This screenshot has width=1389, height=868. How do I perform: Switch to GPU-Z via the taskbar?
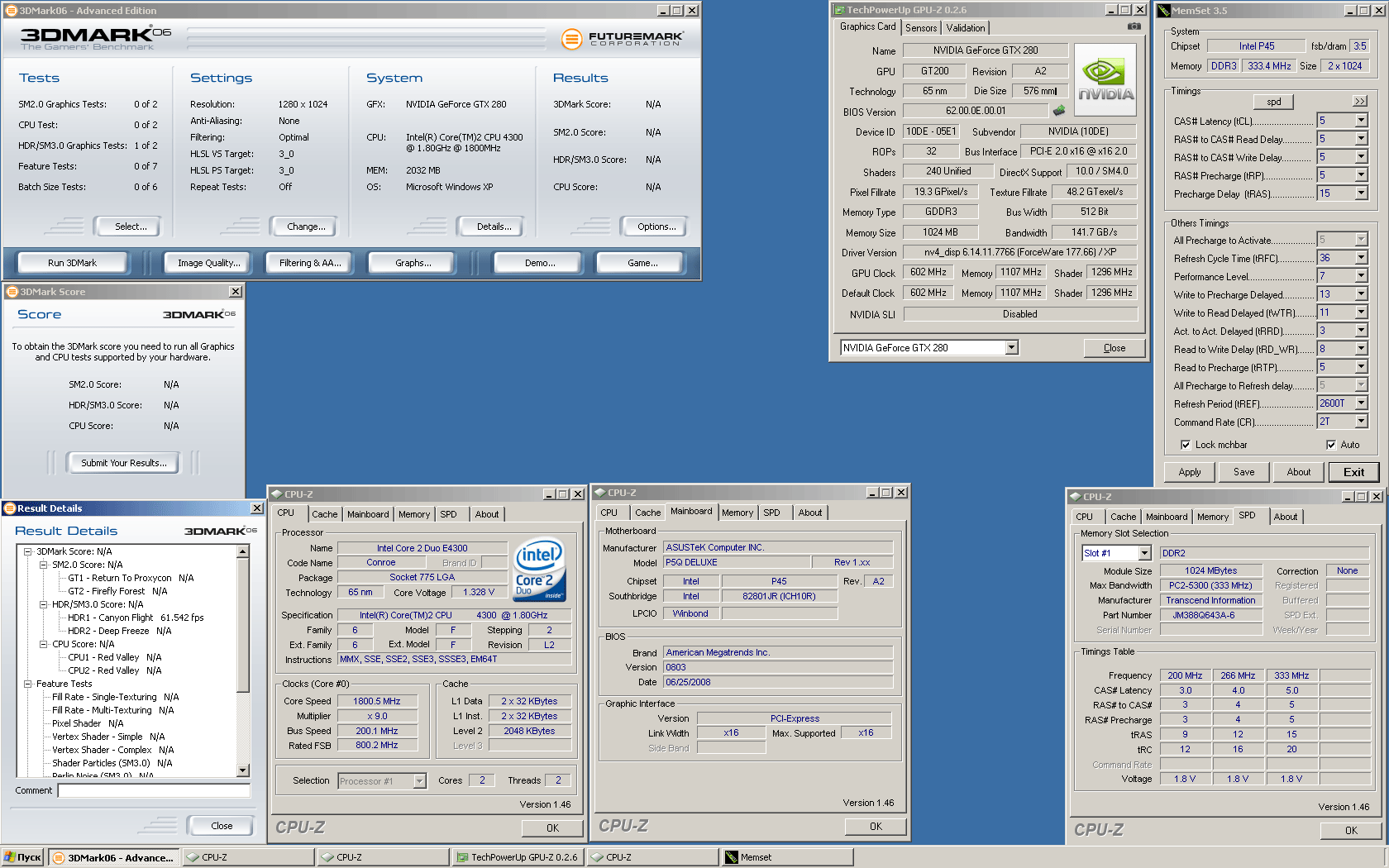click(518, 857)
